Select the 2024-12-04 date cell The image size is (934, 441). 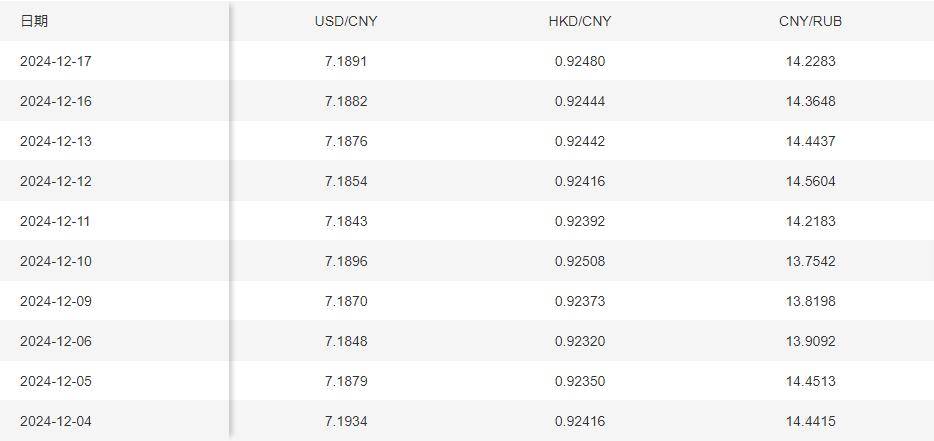point(56,421)
